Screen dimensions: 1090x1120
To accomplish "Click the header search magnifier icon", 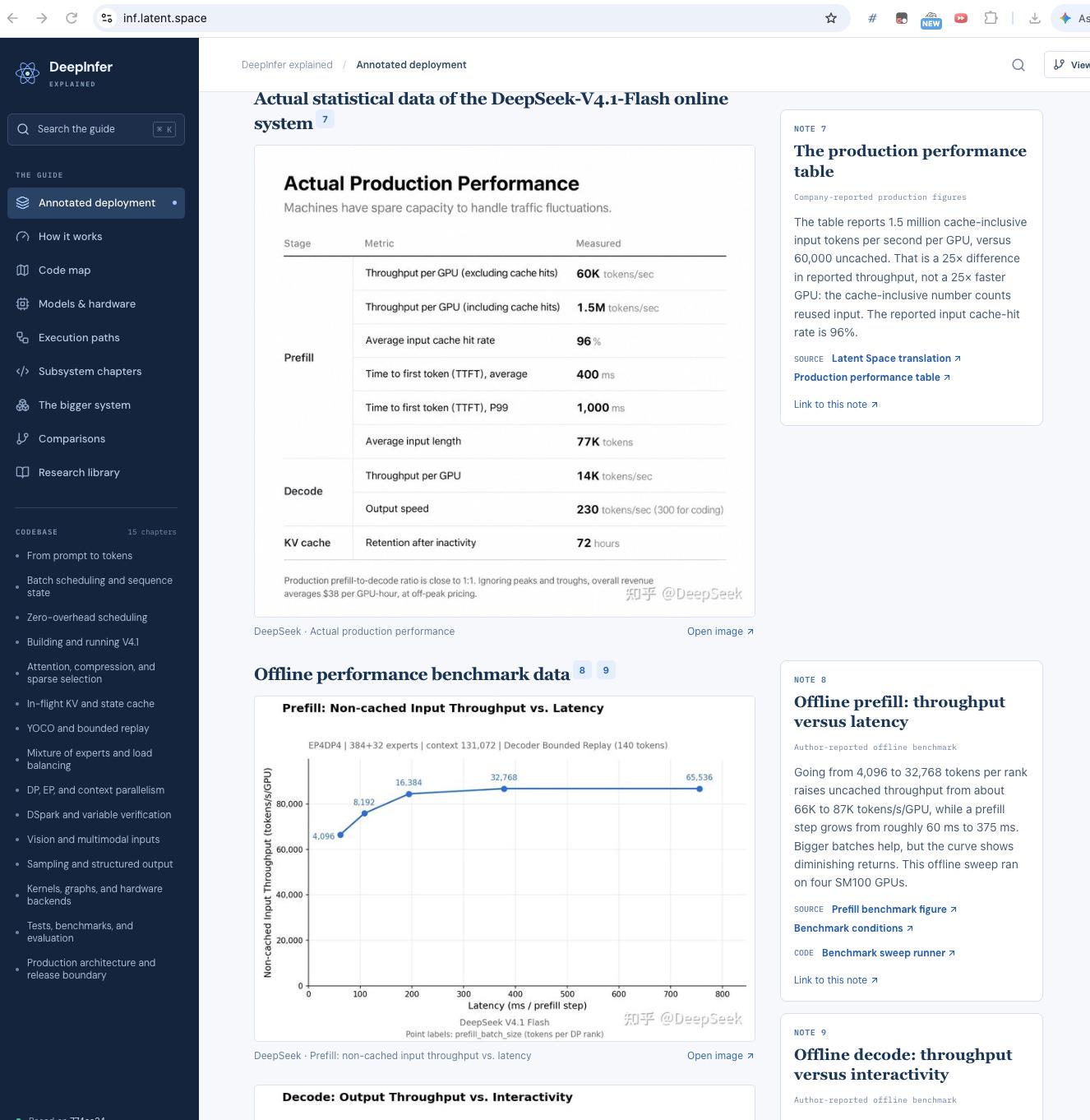I will [x=1018, y=65].
